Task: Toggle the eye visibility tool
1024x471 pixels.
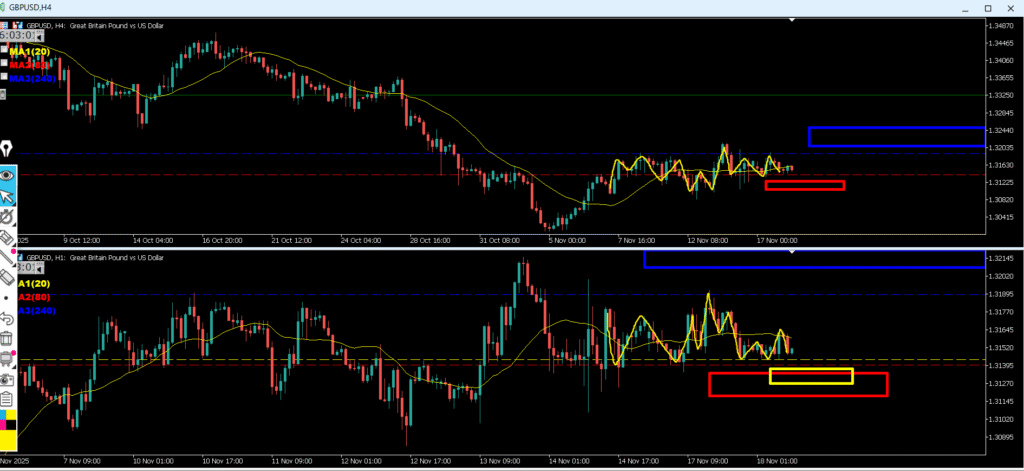Action: point(8,175)
